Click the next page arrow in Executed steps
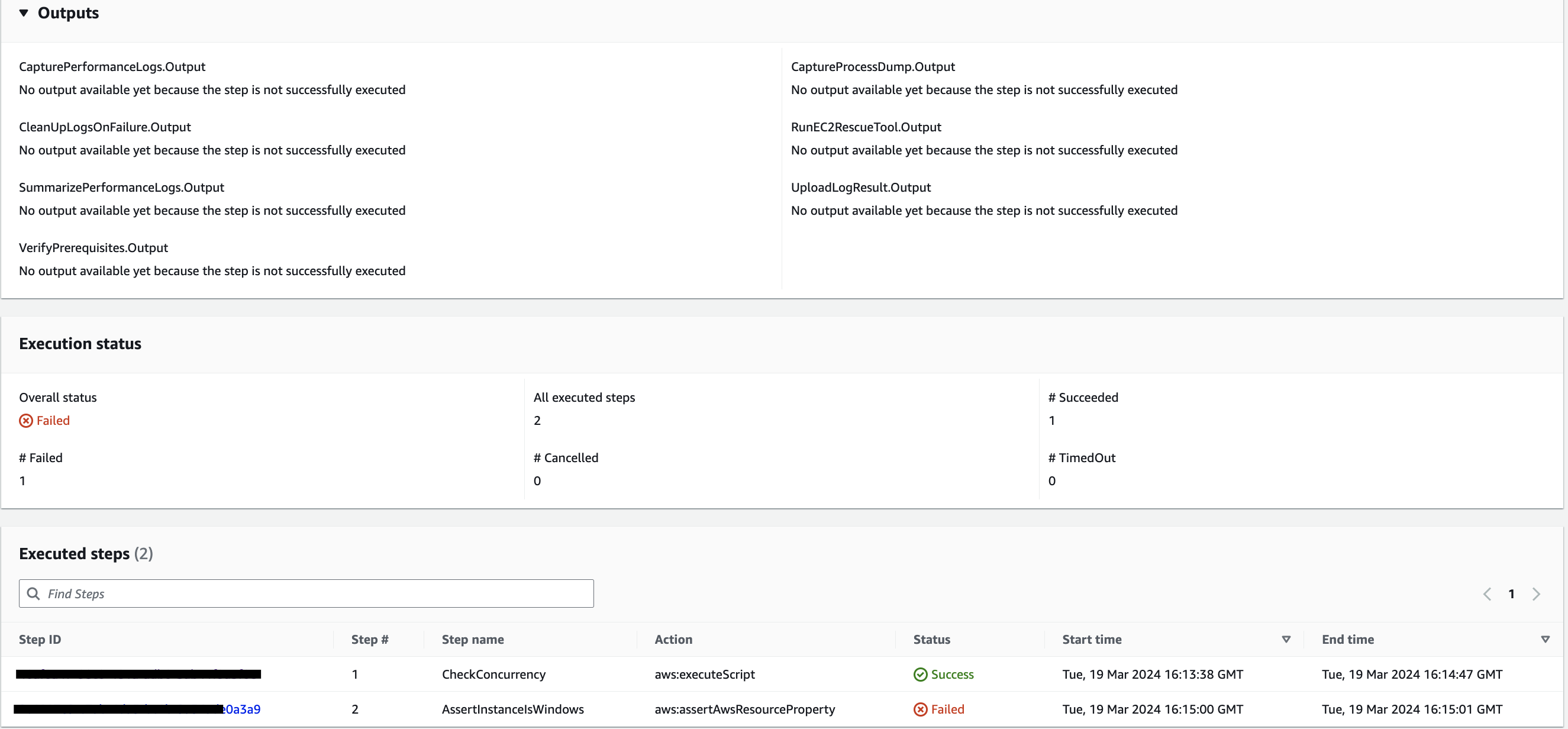 click(x=1537, y=593)
